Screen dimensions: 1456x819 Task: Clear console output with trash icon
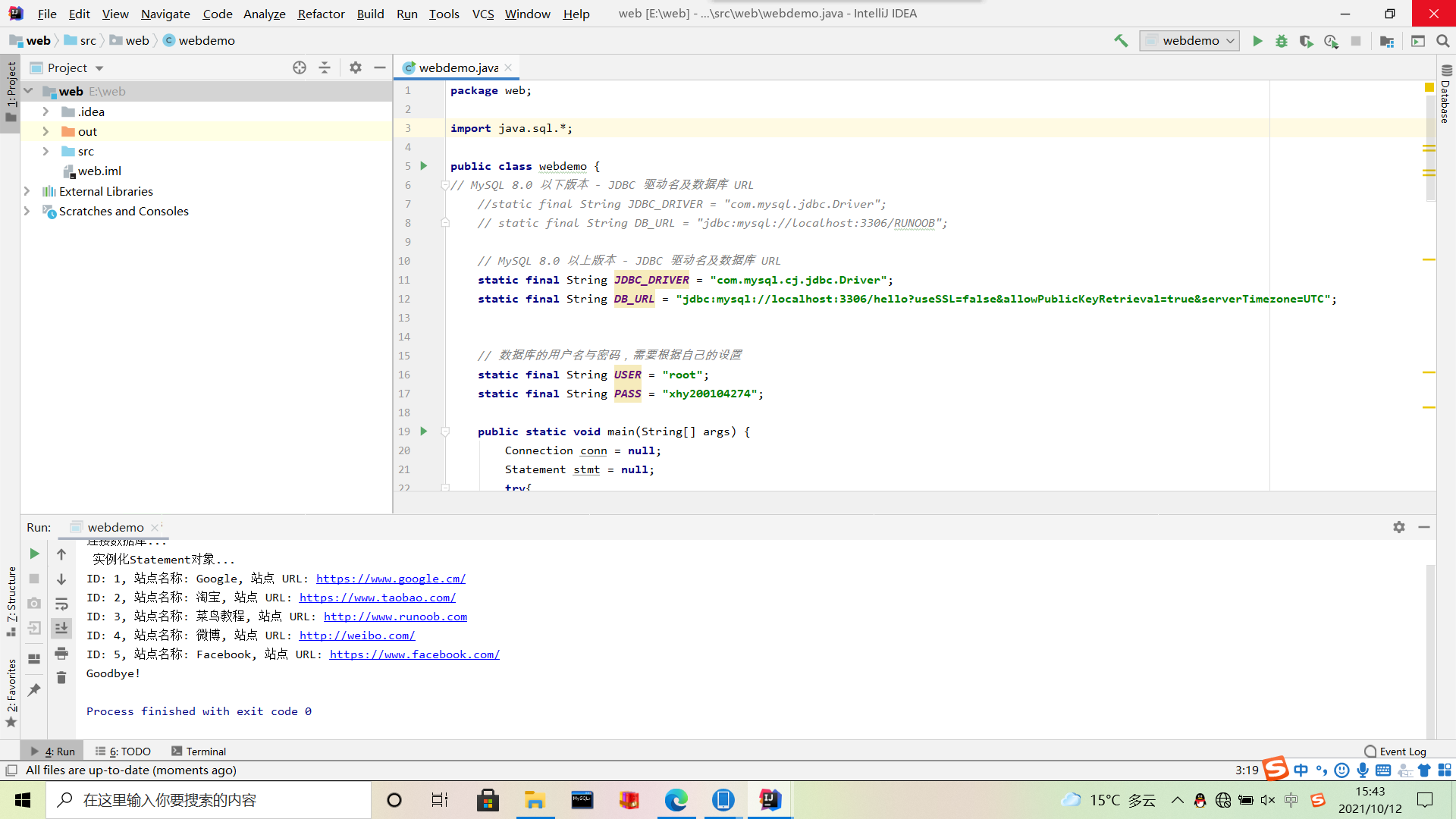pyautogui.click(x=61, y=677)
